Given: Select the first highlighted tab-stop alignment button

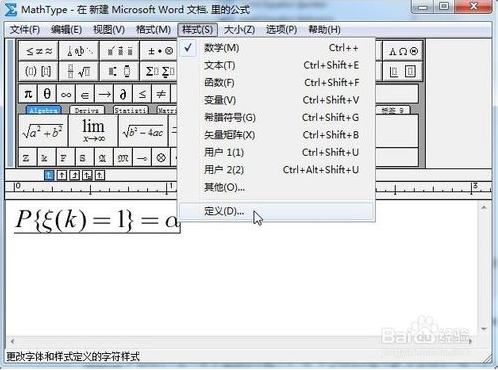Looking at the screenshot, I should pyautogui.click(x=49, y=175).
